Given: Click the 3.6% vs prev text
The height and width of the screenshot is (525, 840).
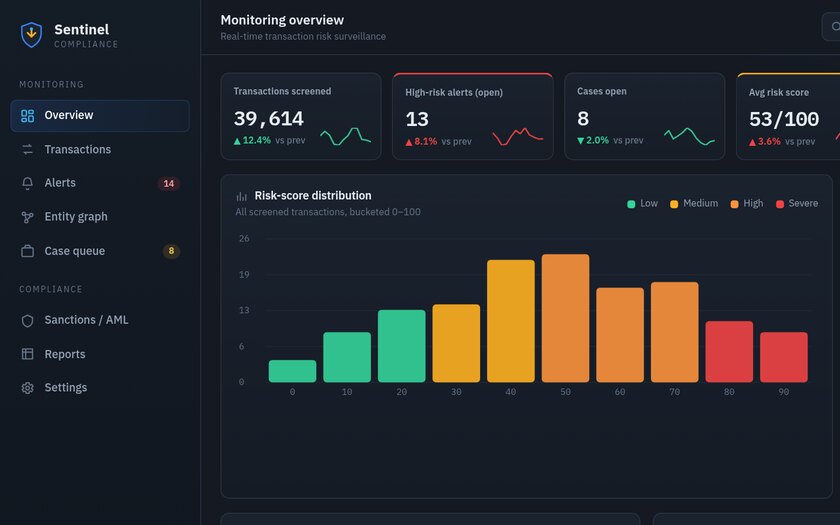Looking at the screenshot, I should 782,142.
